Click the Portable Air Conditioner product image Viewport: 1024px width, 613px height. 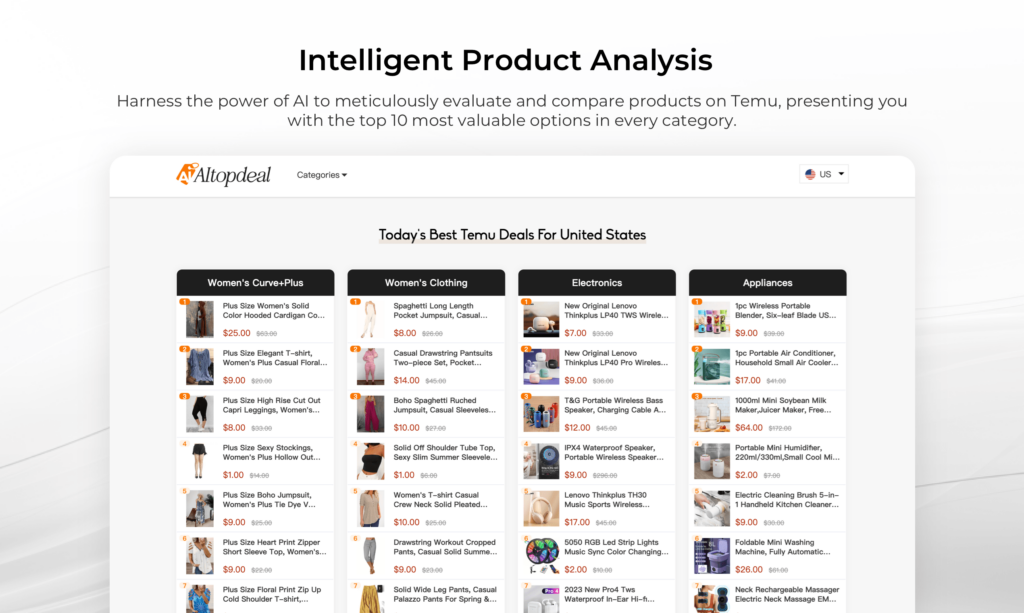pyautogui.click(x=712, y=366)
